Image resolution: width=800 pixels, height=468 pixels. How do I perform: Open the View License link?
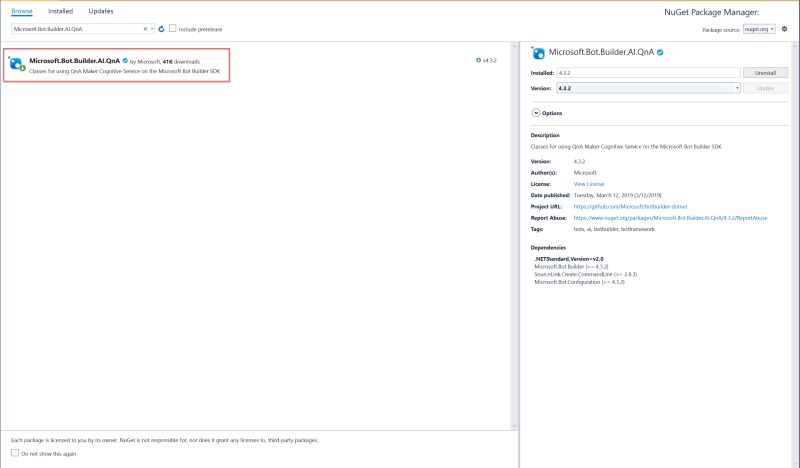(x=589, y=184)
